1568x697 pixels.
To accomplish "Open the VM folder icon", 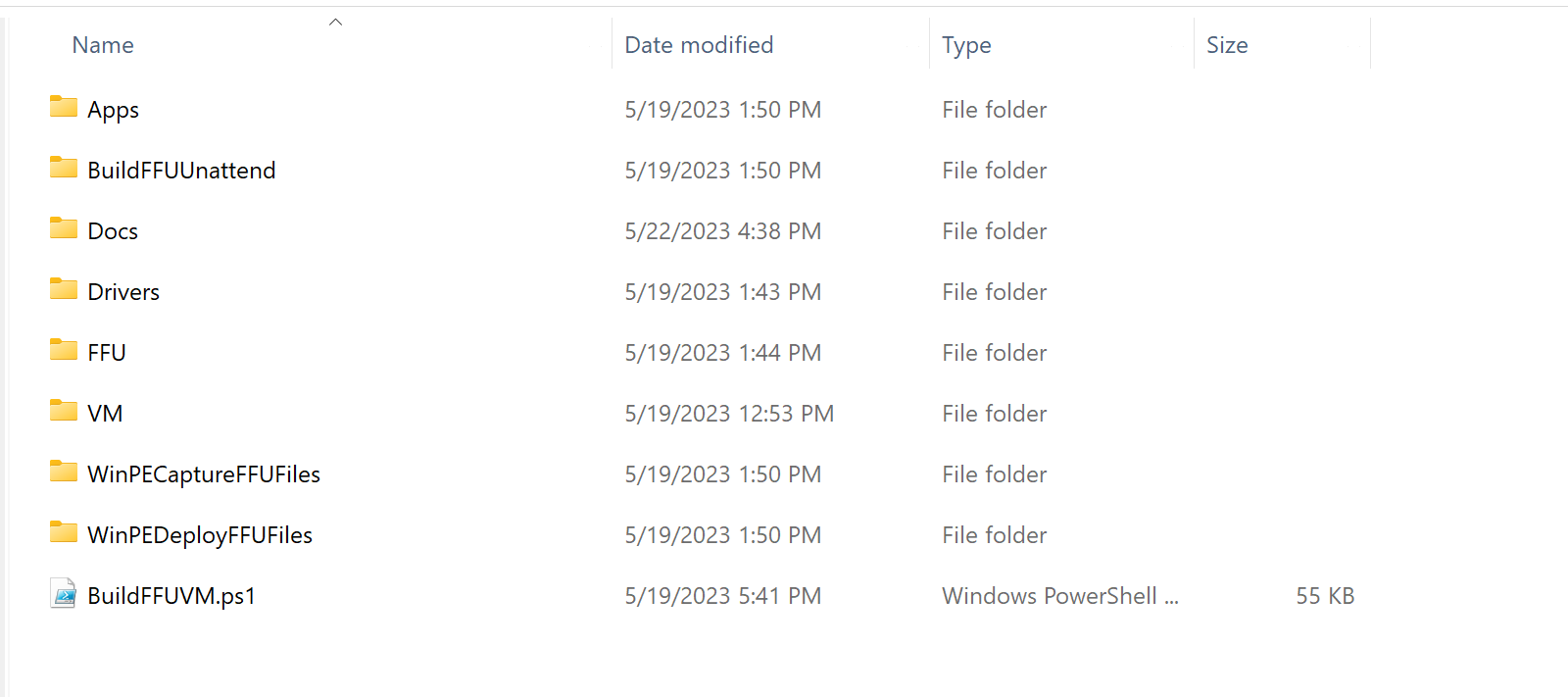I will point(62,413).
